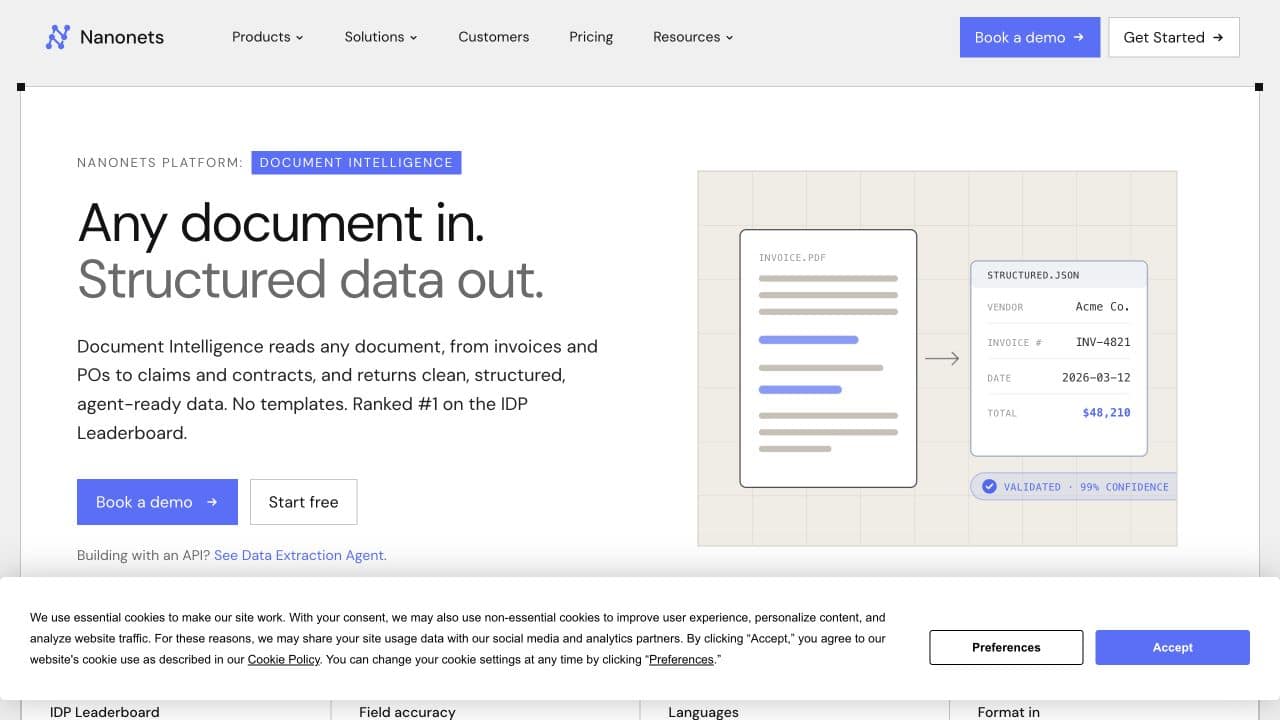Click the validated checkmark icon in the illustration
This screenshot has height=720, width=1280.
989,487
